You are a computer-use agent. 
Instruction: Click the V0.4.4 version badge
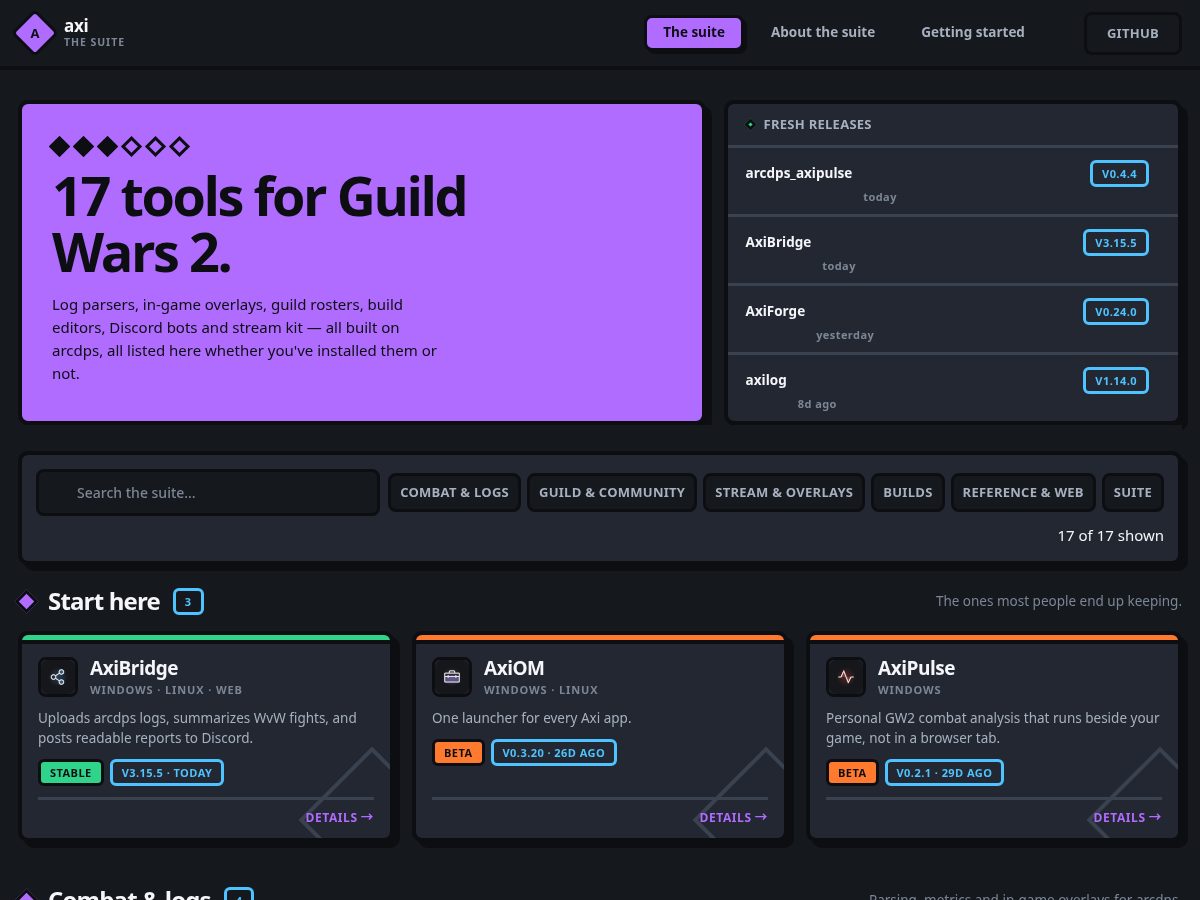[1119, 174]
